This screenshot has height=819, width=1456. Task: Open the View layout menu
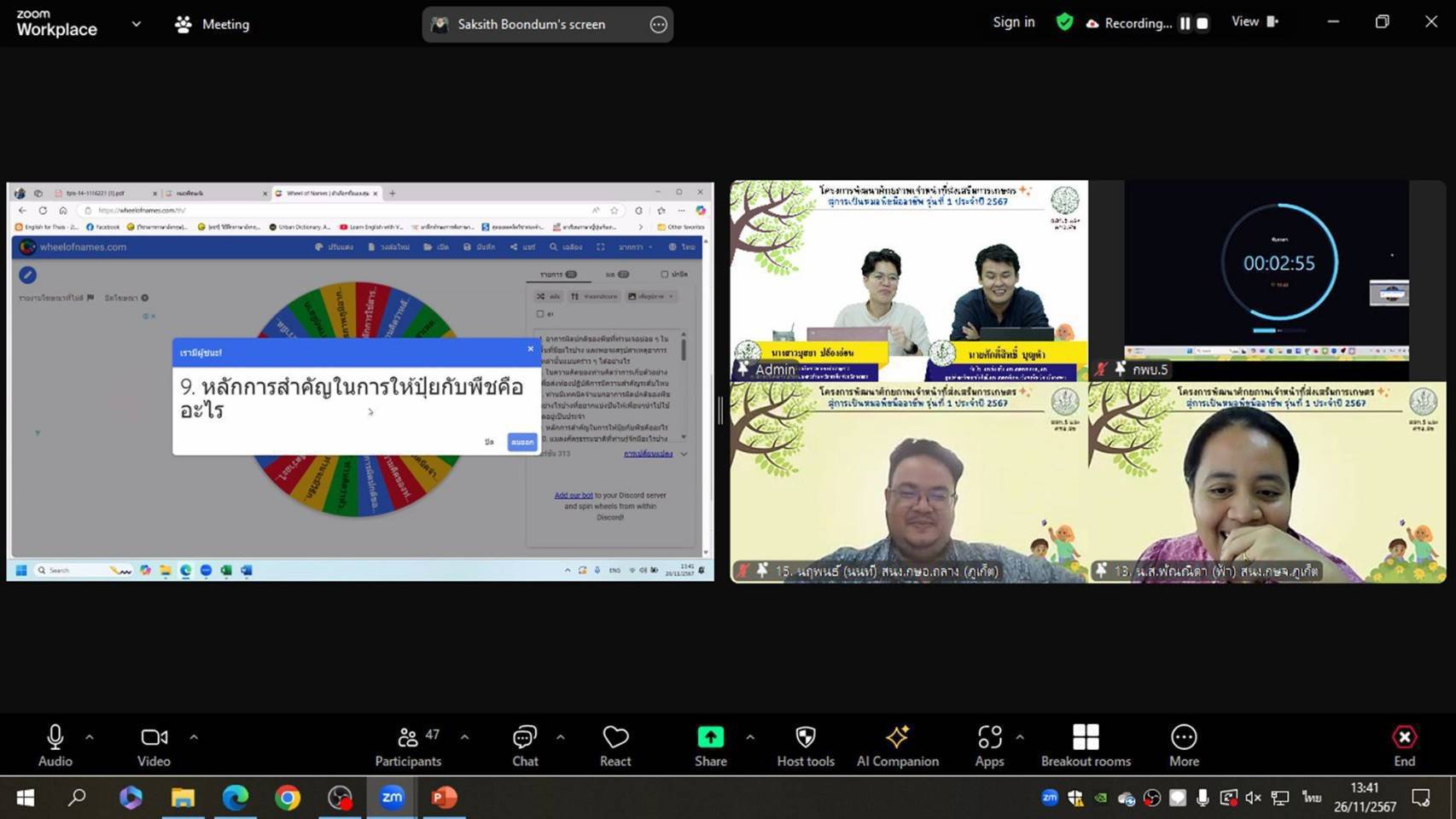click(1255, 22)
